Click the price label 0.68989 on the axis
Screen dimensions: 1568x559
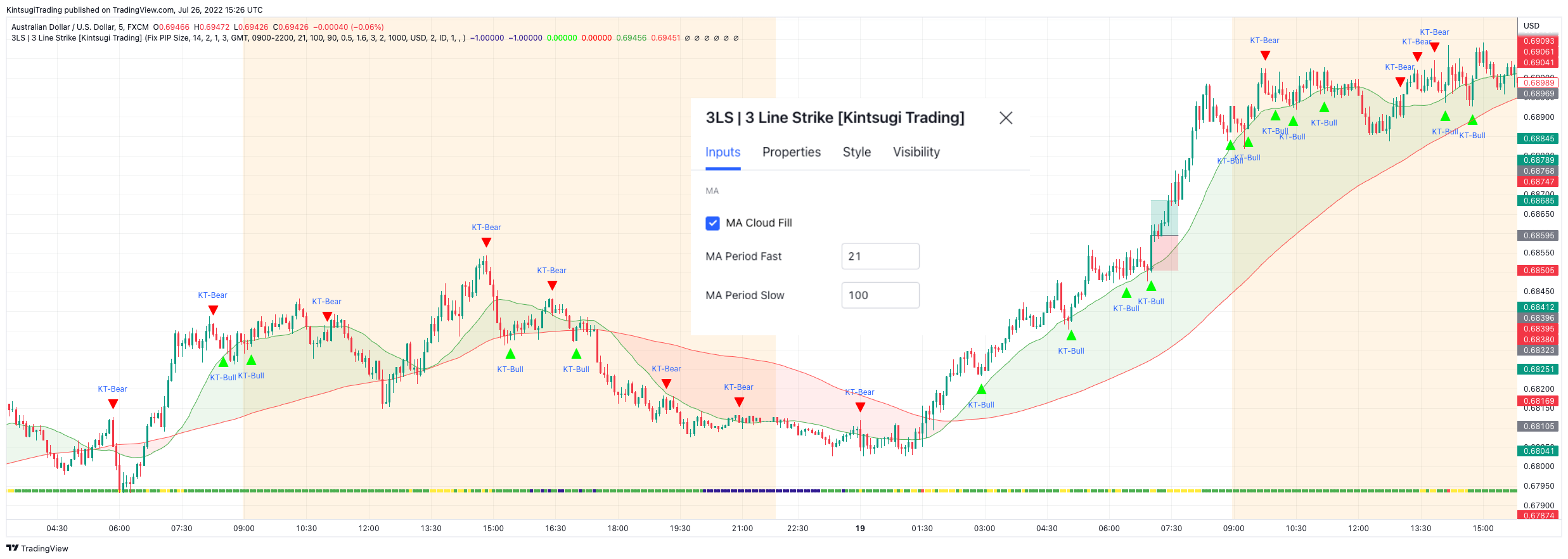[x=1538, y=83]
